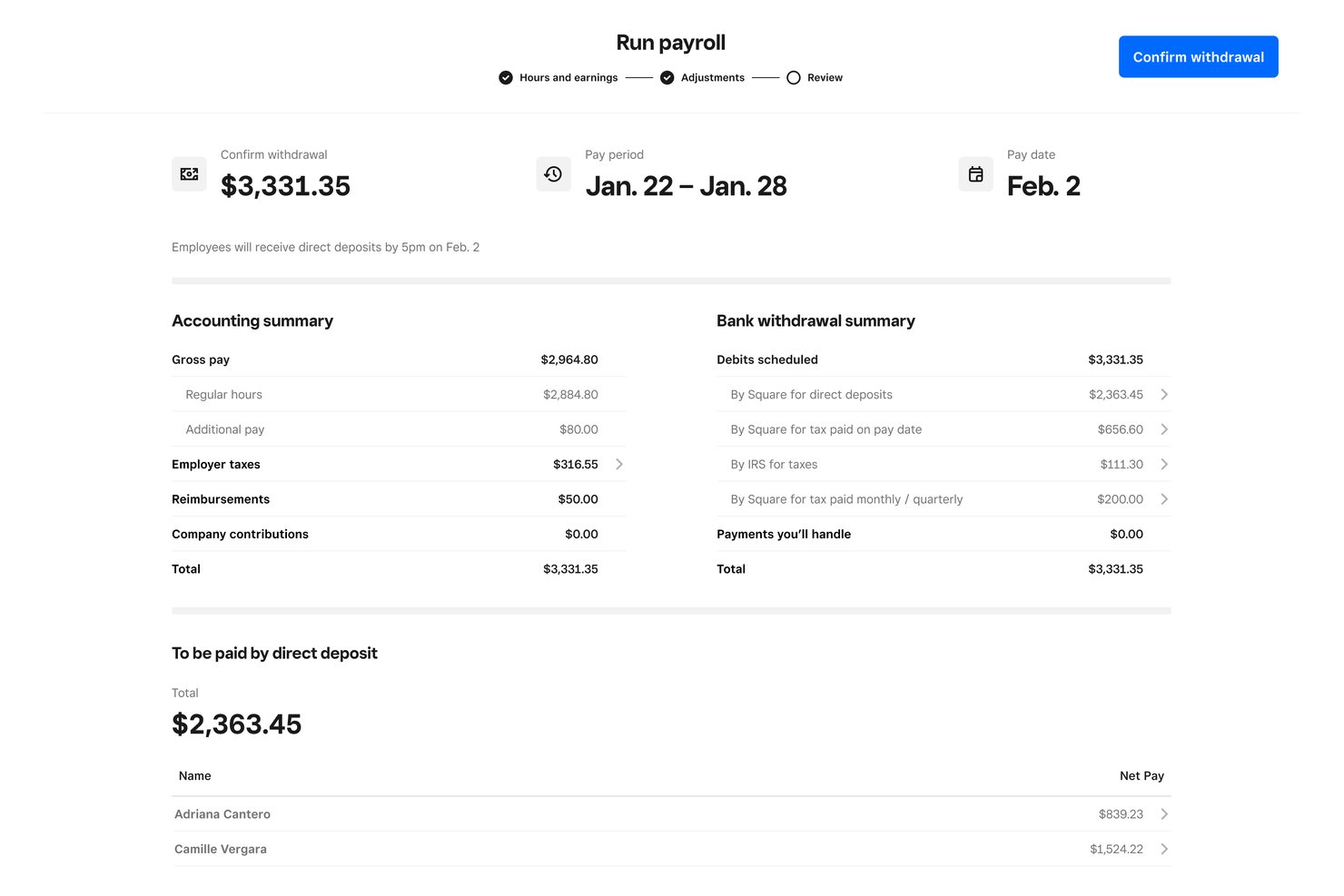Click the To be paid by direct deposit heading
Viewport: 1344px width, 896px height.
coord(274,653)
